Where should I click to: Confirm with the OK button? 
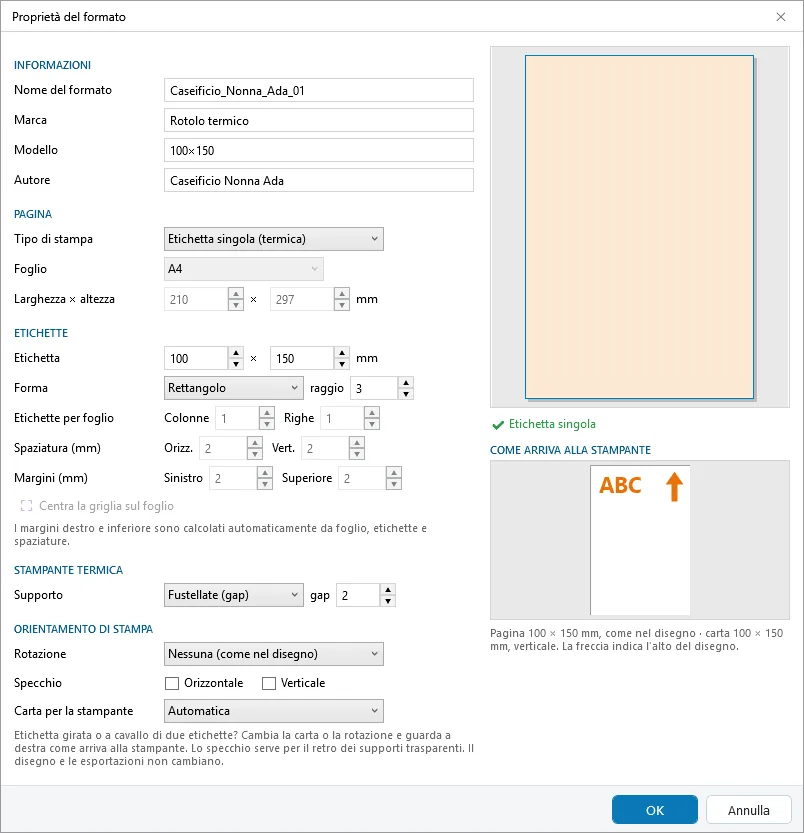[x=655, y=810]
